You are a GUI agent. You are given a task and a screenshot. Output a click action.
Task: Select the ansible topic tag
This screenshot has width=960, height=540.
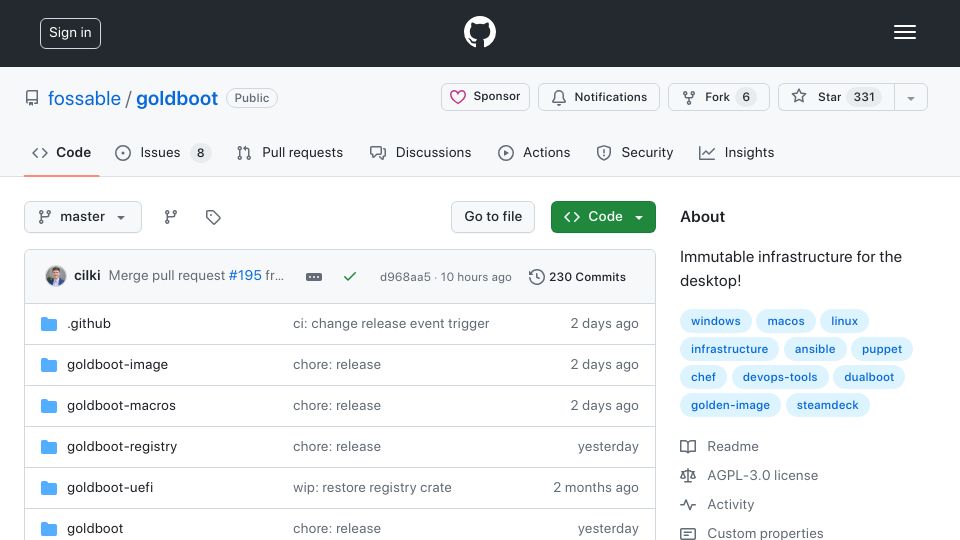coord(815,349)
